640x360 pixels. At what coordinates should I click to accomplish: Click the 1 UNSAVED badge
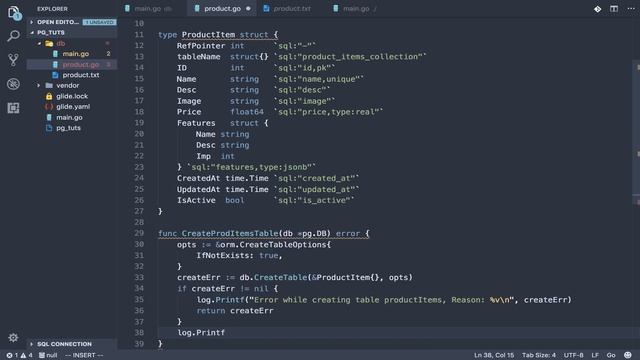point(99,22)
